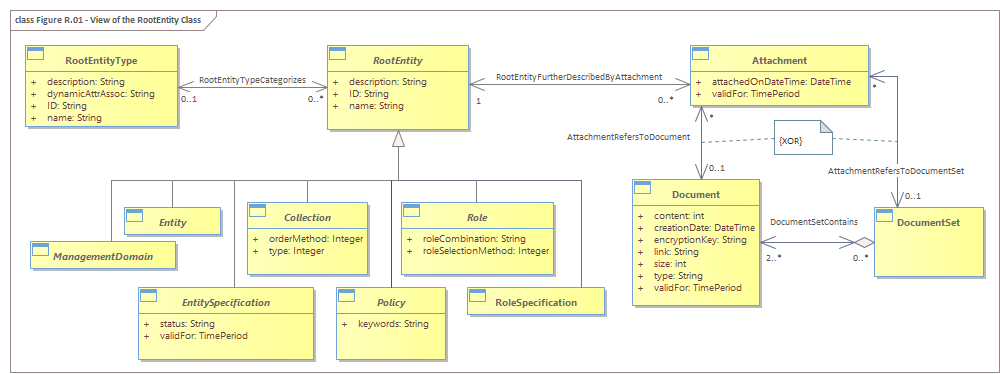Viewport: 1000px width, 374px height.
Task: Click the RootEntityTypeCategorizes association label
Action: [x=253, y=80]
